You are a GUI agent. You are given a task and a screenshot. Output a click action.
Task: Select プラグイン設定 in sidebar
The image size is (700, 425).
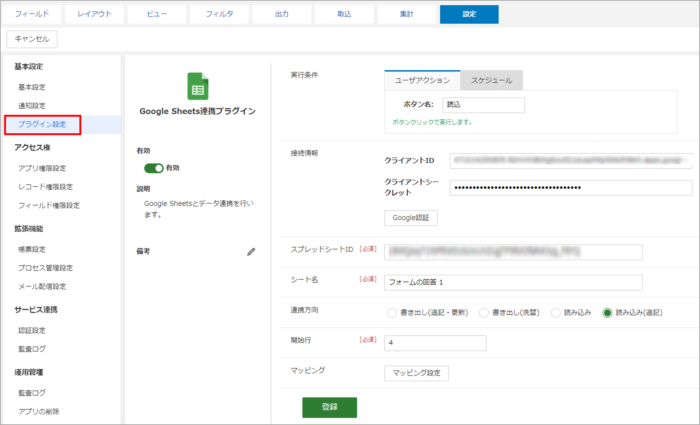42,125
